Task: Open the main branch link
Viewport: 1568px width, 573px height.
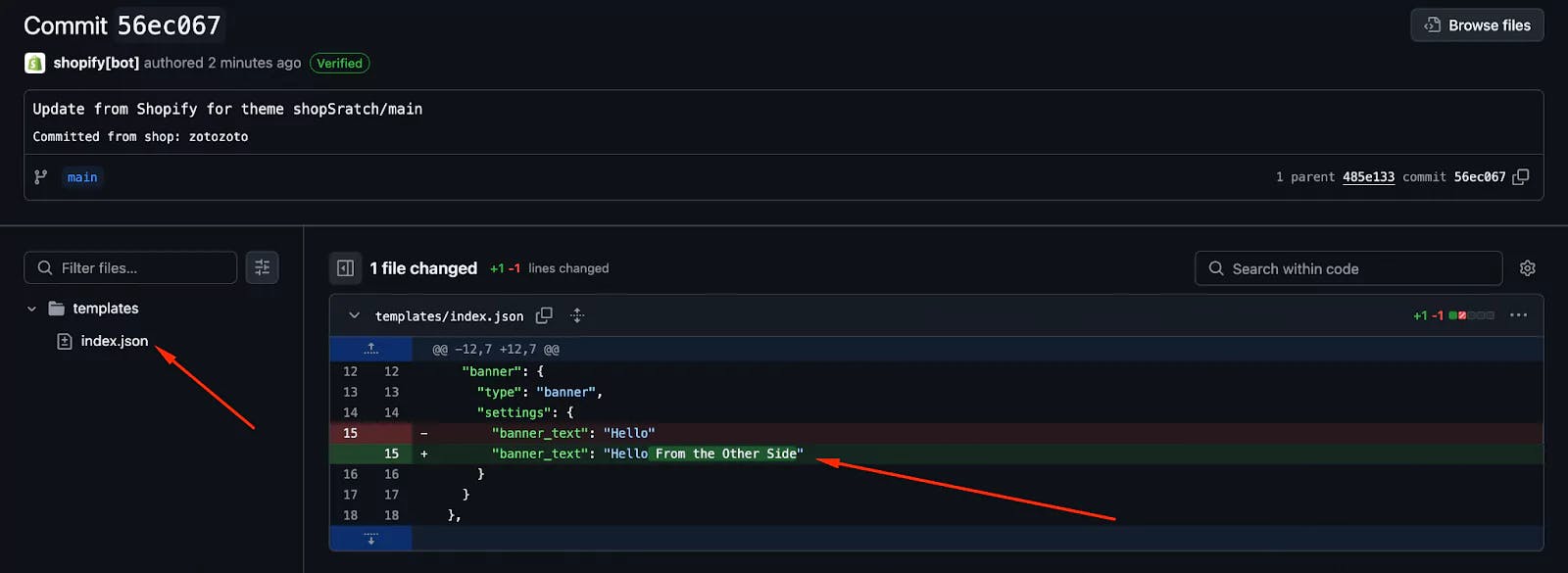Action: tap(82, 177)
